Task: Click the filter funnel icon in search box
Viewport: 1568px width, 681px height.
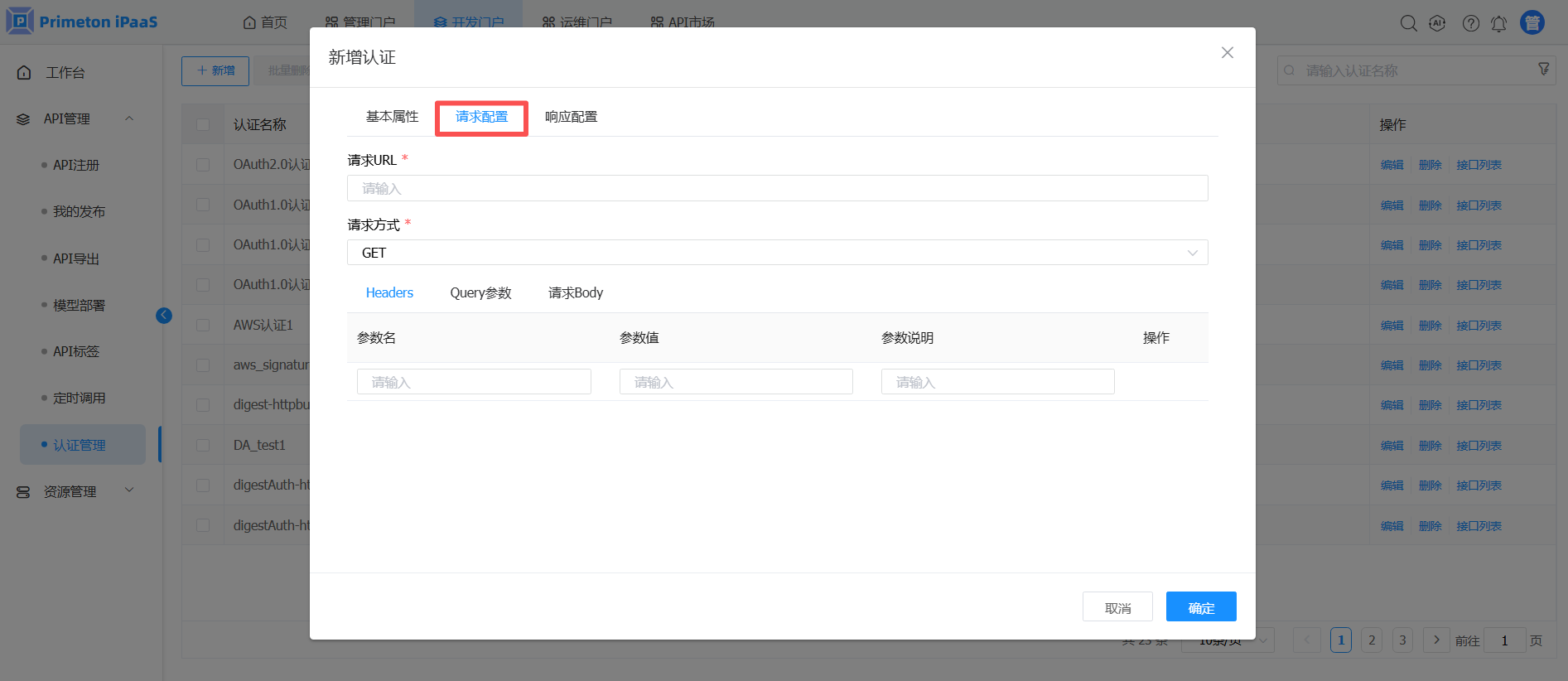Action: (x=1544, y=70)
